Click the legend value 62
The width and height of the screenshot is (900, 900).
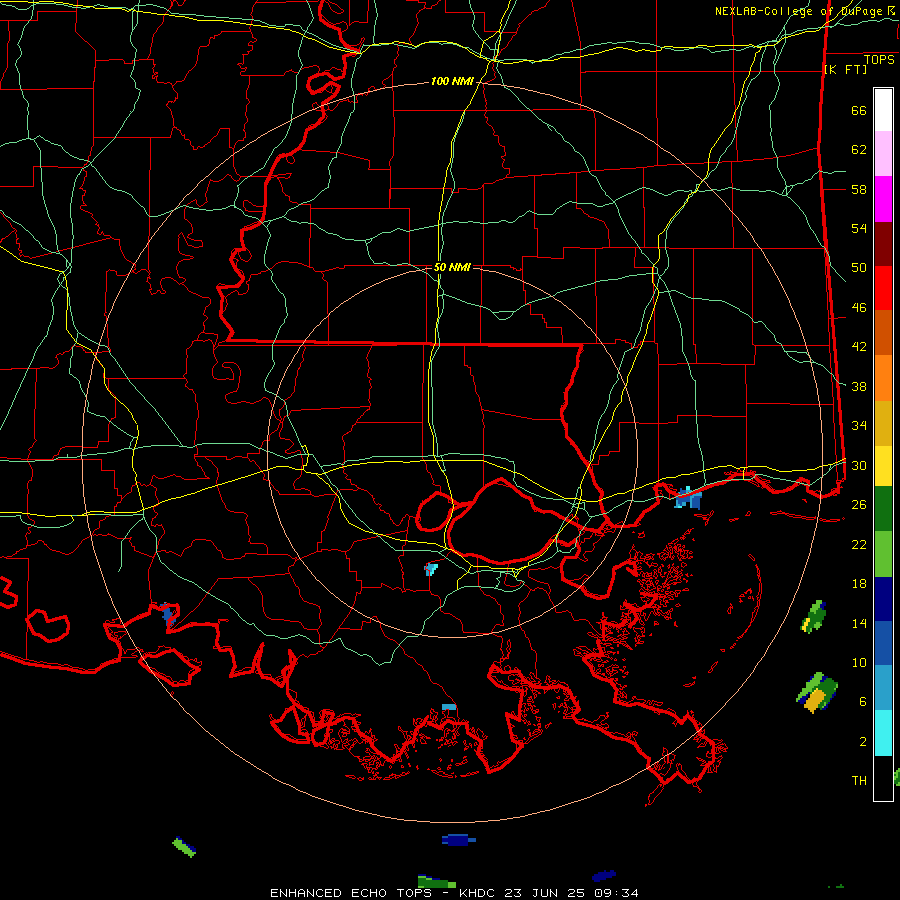click(859, 150)
